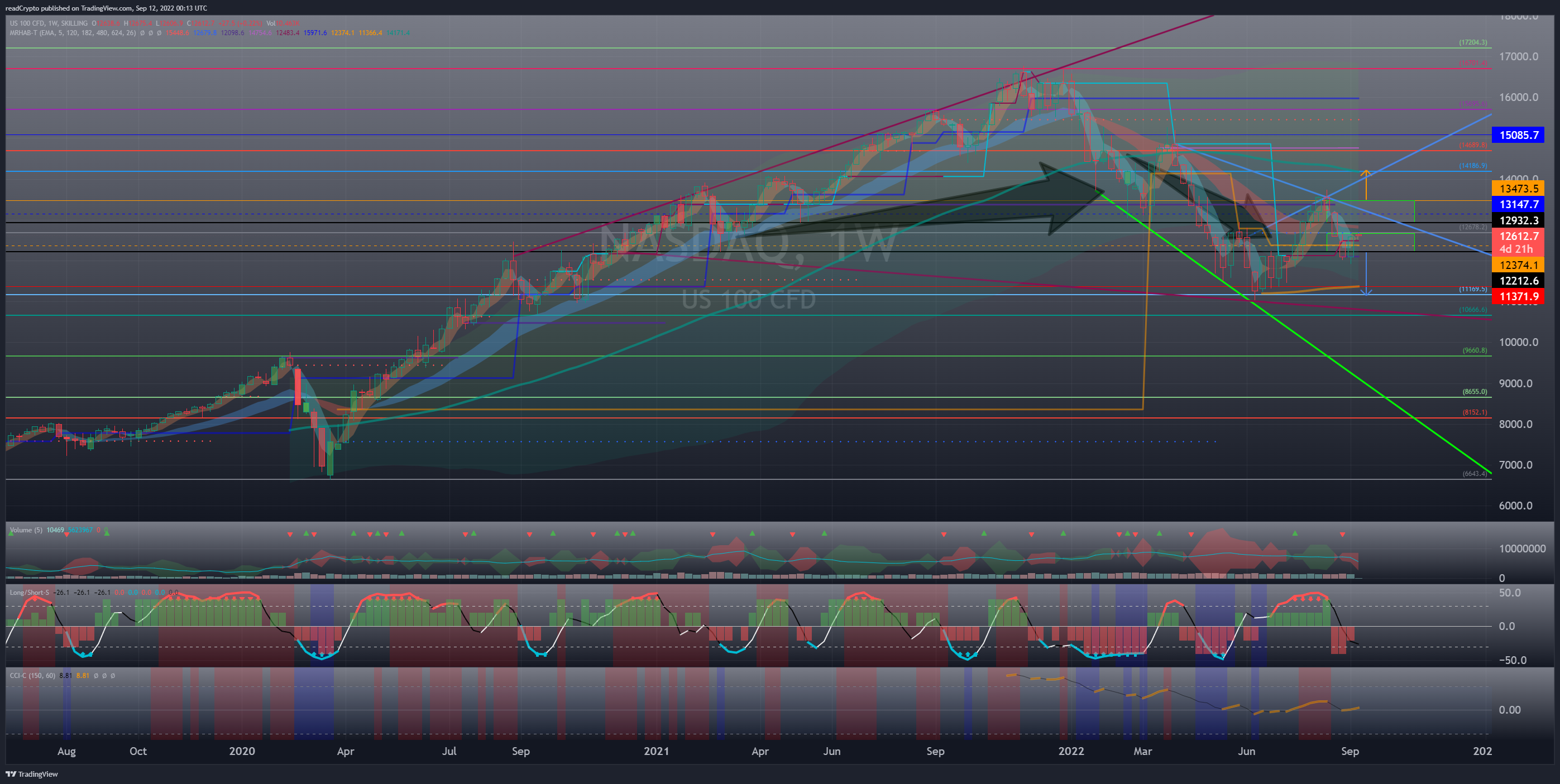Viewport: 1560px width, 784px height.
Task: Click the black 12212.6 price tag
Action: coord(1518,281)
